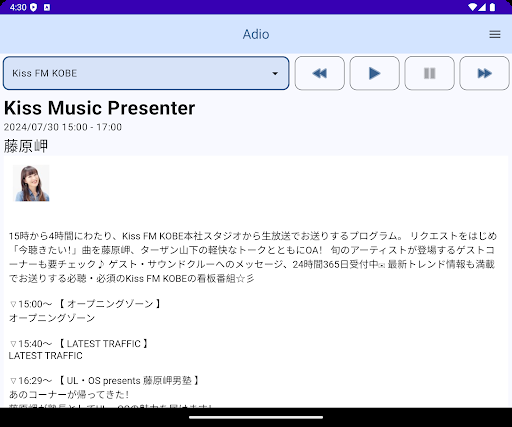Start playback with the play button
The image size is (512, 427).
coord(374,73)
